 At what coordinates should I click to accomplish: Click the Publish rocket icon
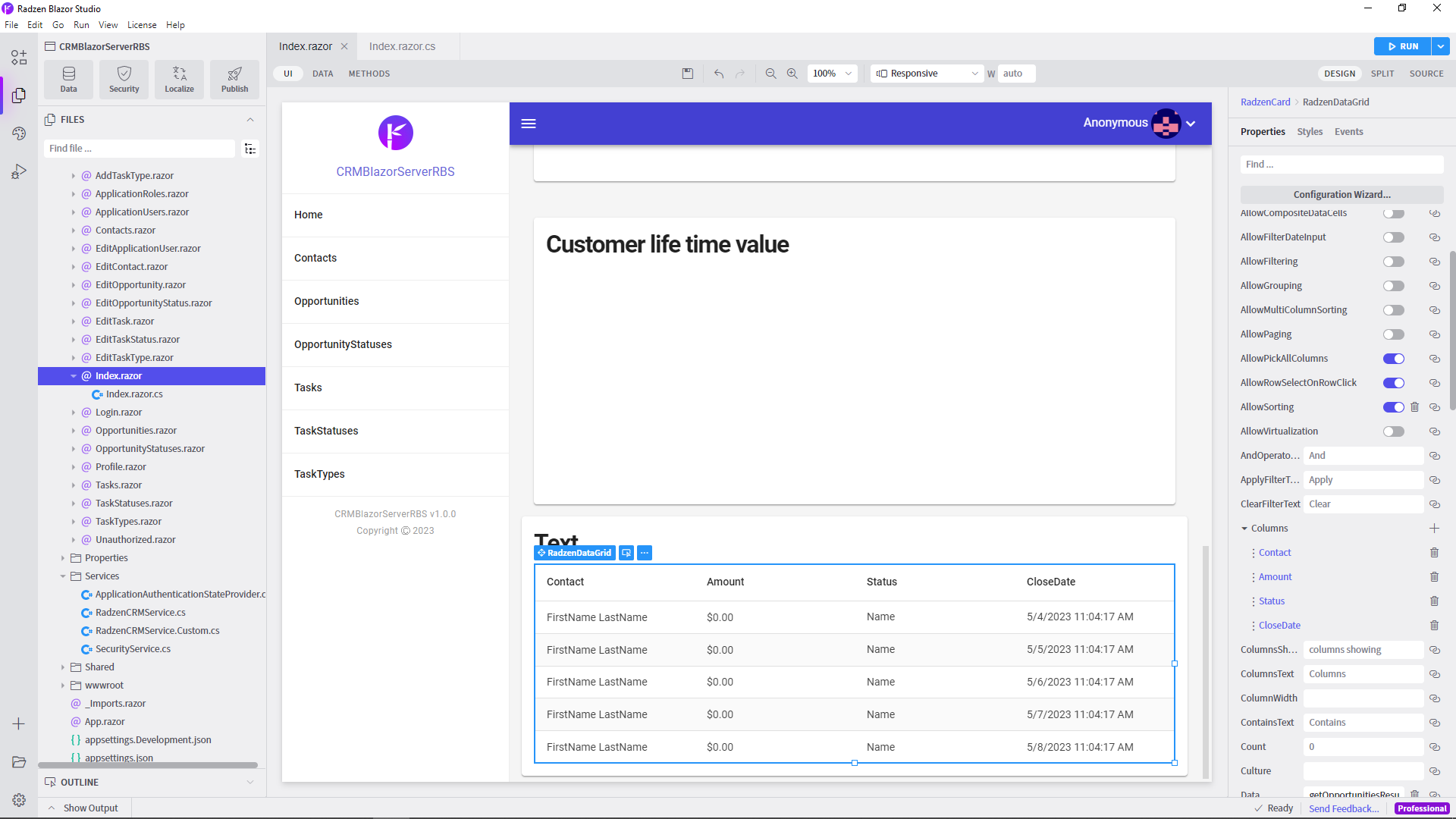click(x=234, y=74)
